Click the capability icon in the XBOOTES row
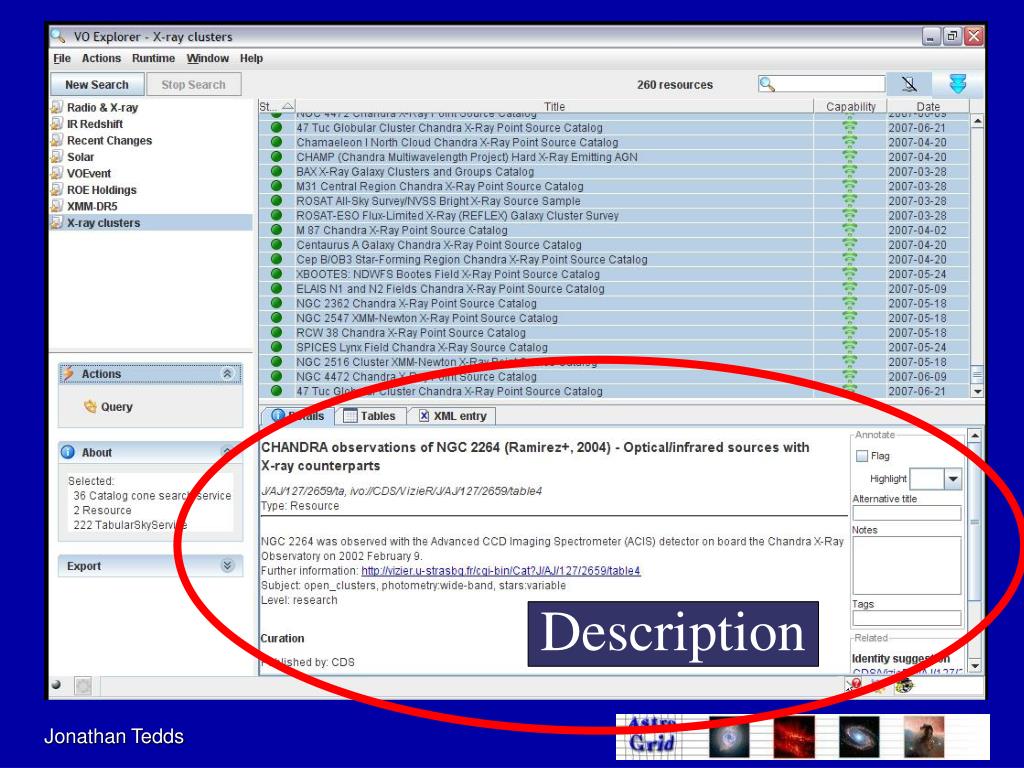Screen dimensions: 1024x768 click(849, 274)
